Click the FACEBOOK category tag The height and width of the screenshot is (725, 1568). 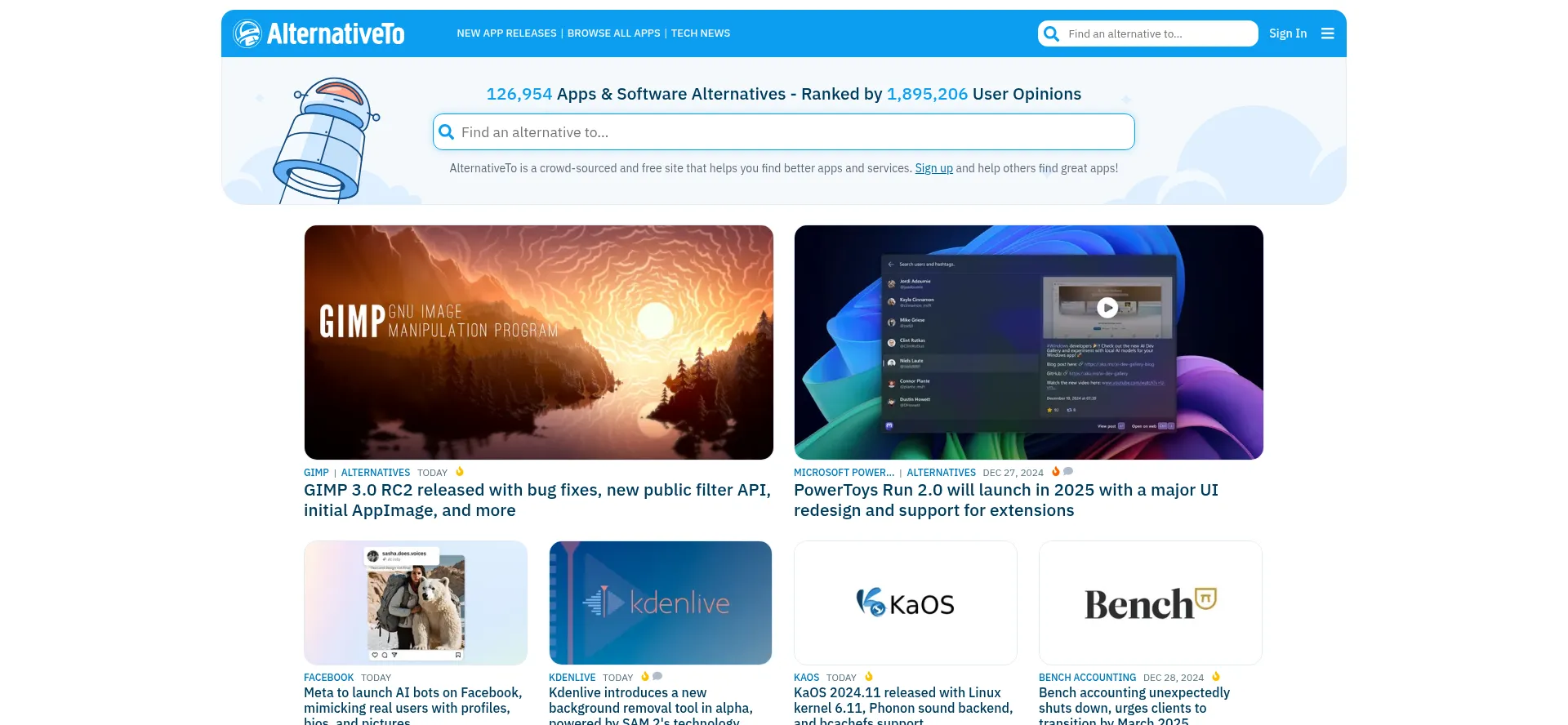(329, 678)
